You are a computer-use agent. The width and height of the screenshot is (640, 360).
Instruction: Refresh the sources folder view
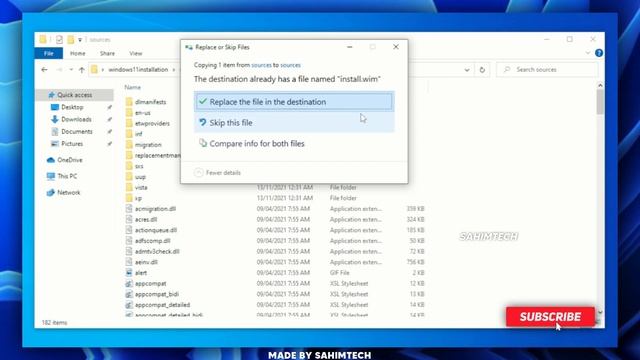pyautogui.click(x=482, y=70)
